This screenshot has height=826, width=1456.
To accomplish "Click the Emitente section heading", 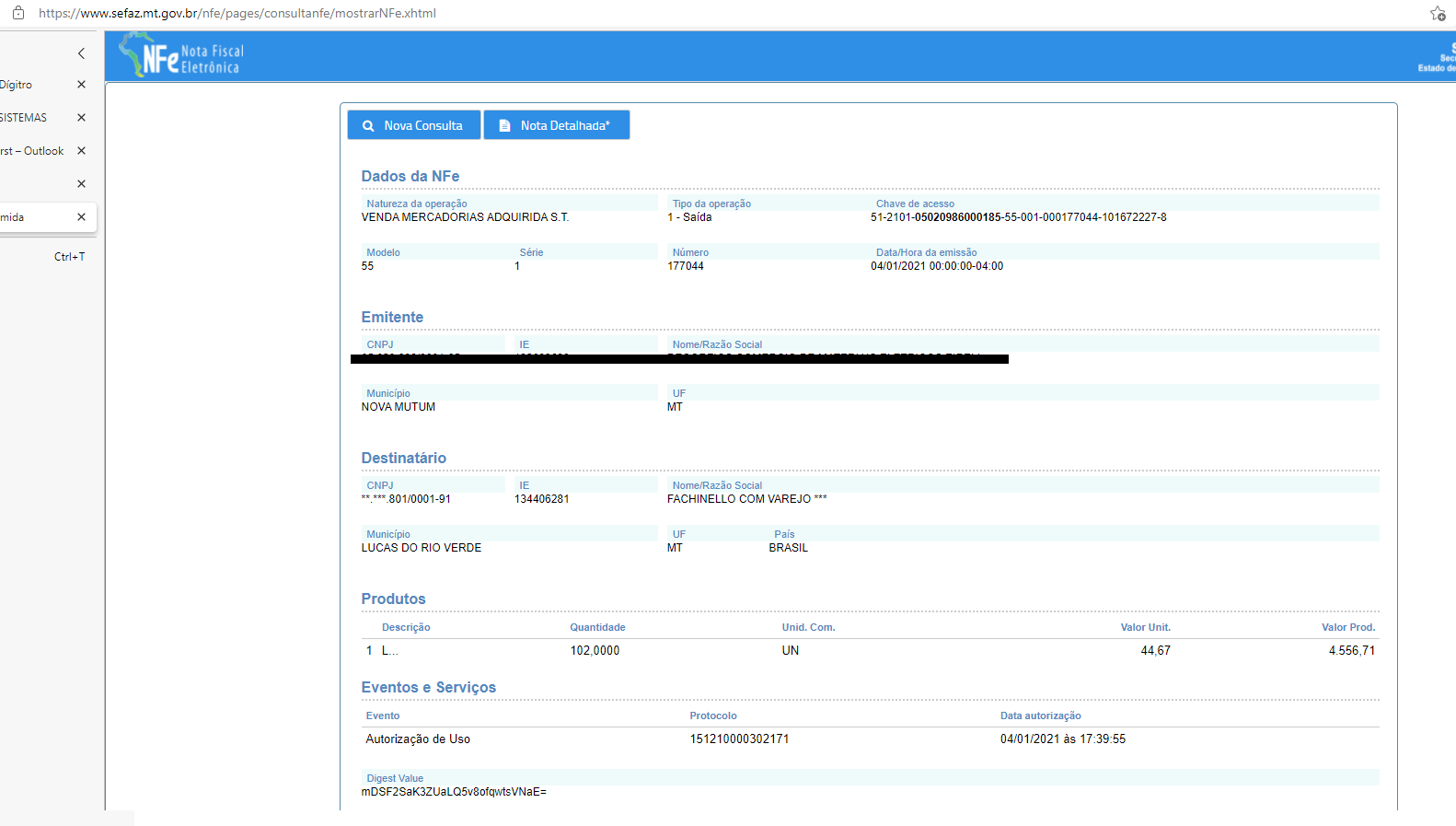I will point(392,317).
